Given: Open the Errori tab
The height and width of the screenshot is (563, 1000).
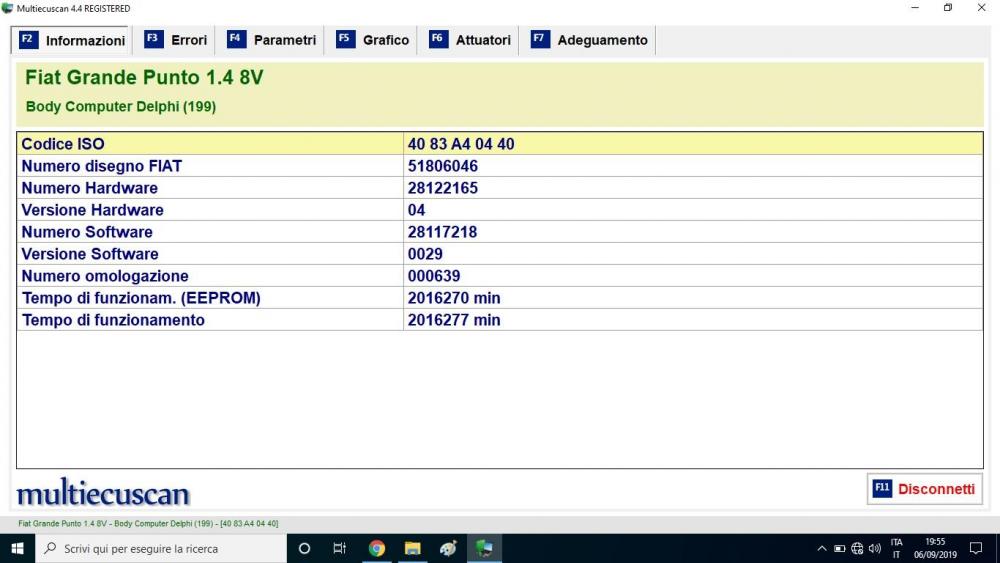Looking at the screenshot, I should click(177, 40).
